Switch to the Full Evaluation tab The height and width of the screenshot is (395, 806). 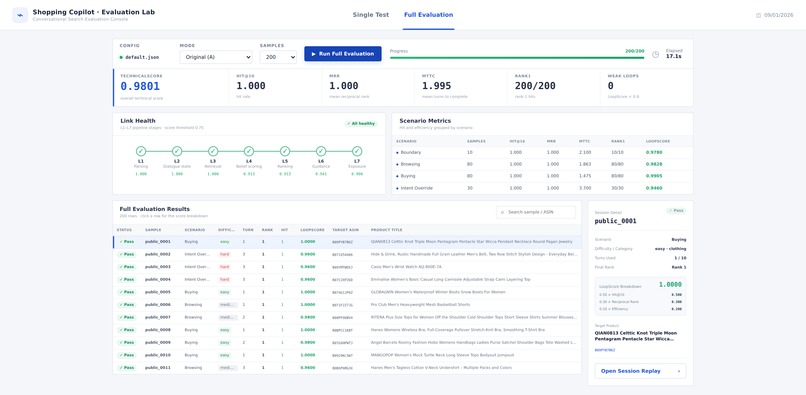click(x=429, y=15)
